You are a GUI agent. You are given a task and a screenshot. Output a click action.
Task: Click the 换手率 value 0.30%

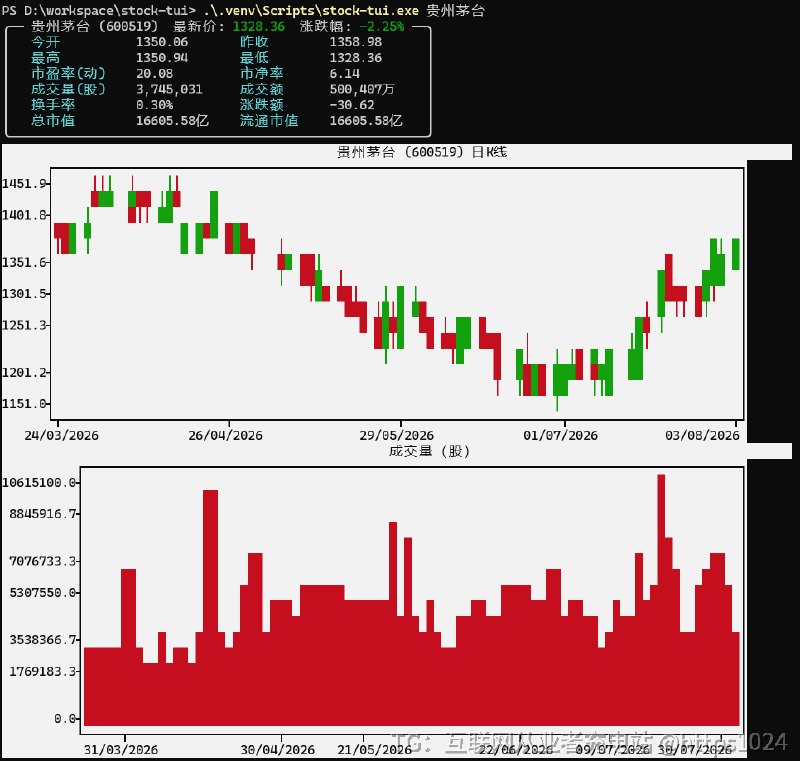pyautogui.click(x=154, y=105)
